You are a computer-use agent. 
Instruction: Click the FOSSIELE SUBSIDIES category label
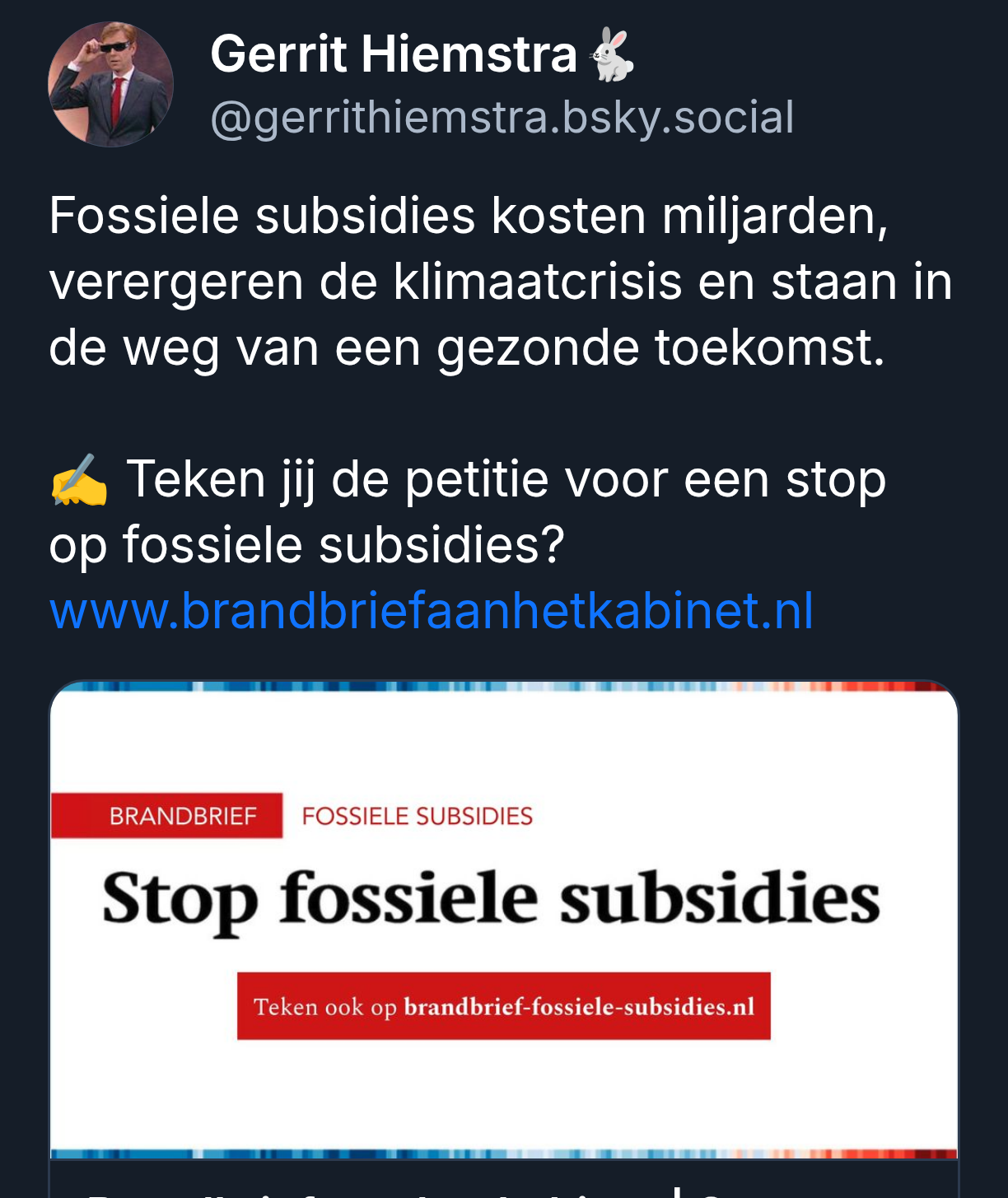(x=417, y=816)
